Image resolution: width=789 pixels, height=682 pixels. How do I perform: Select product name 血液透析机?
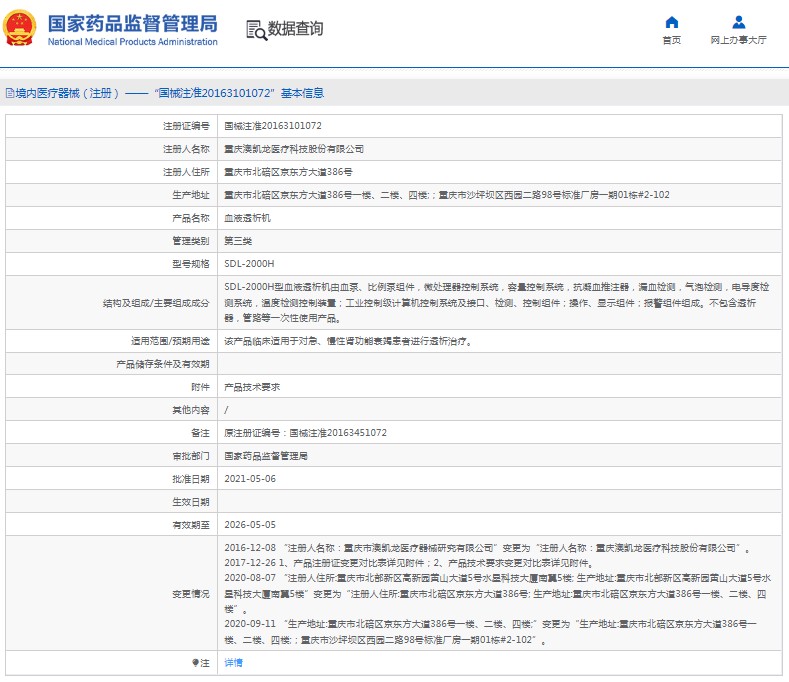[x=248, y=218]
